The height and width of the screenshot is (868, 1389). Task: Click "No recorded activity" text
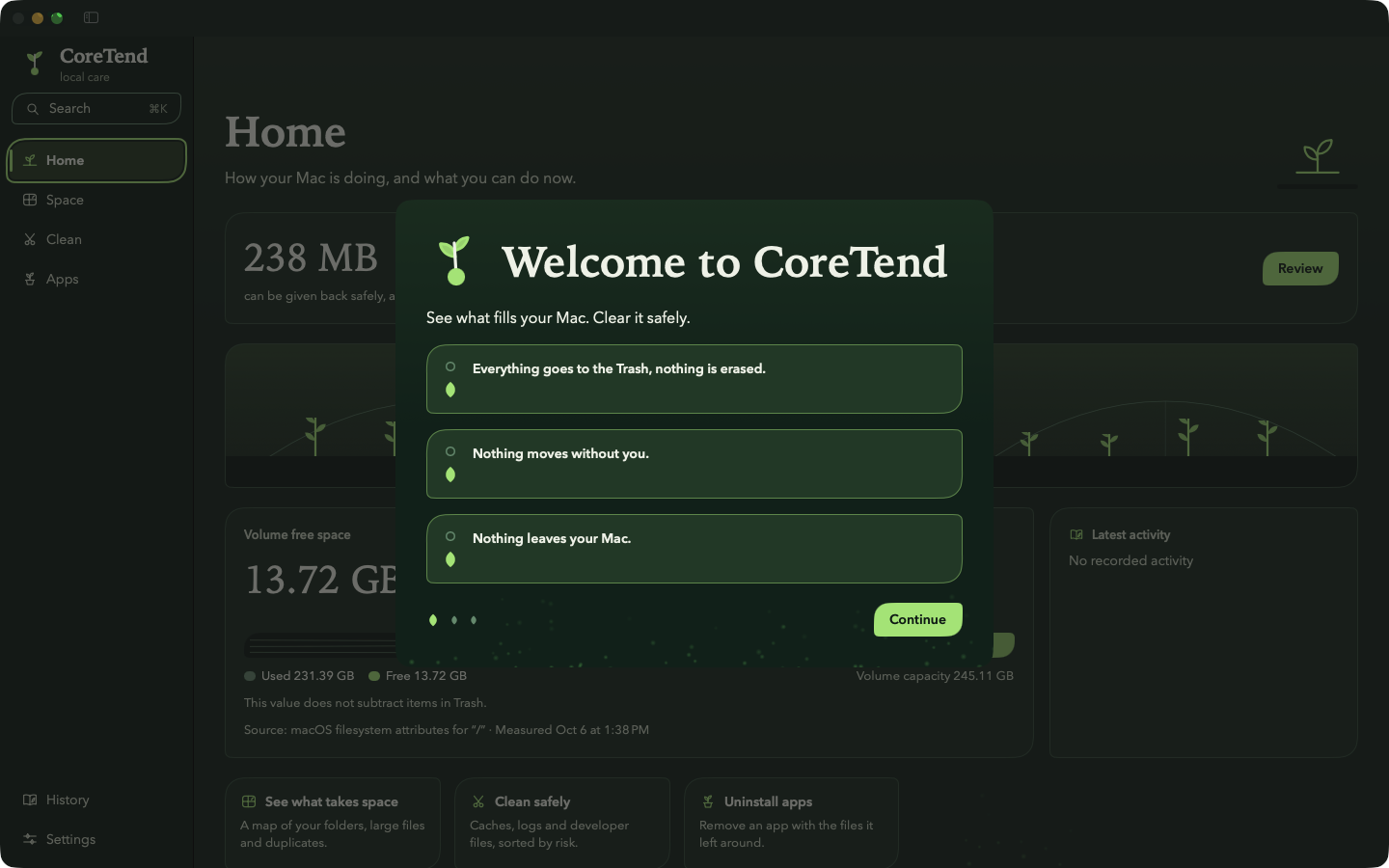click(x=1130, y=560)
